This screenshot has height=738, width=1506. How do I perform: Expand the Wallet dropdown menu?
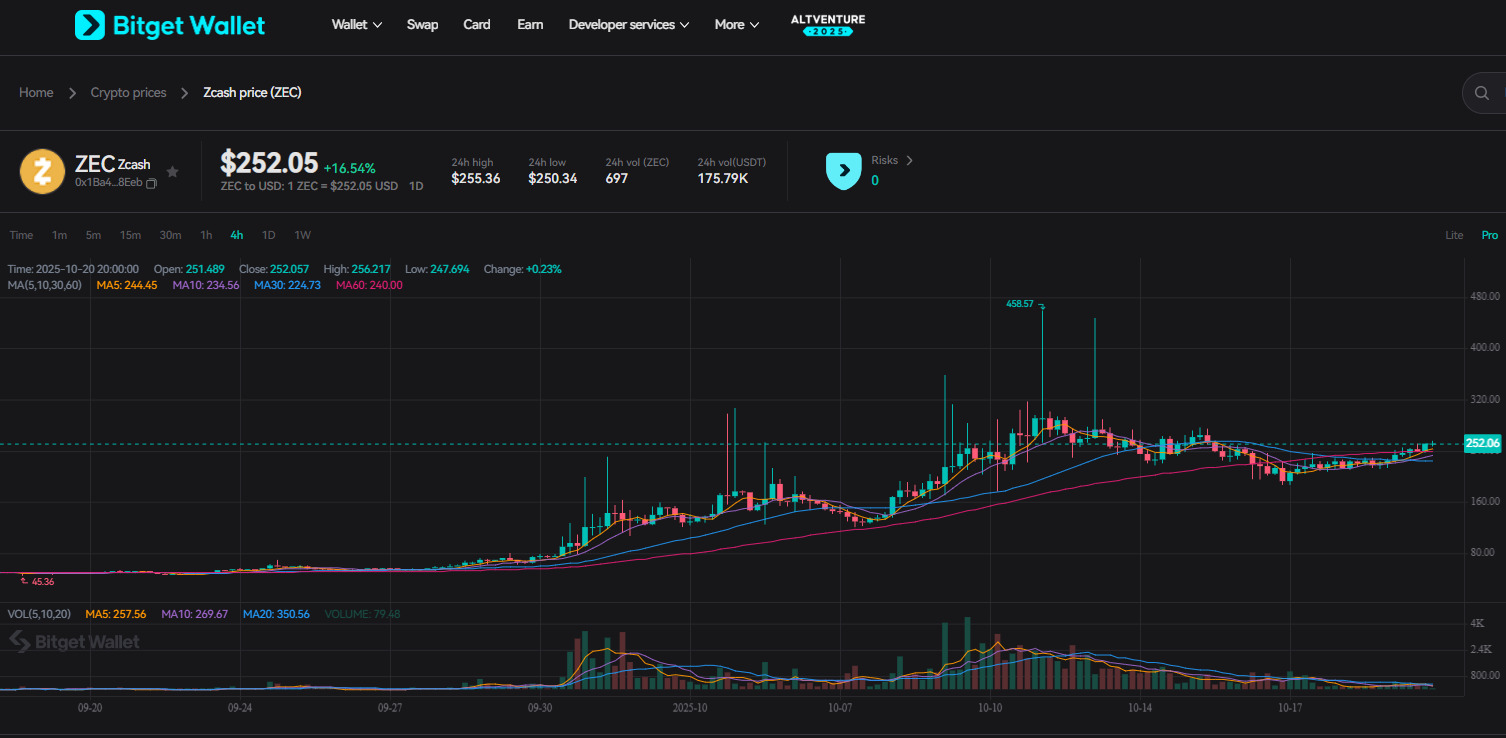click(x=357, y=25)
